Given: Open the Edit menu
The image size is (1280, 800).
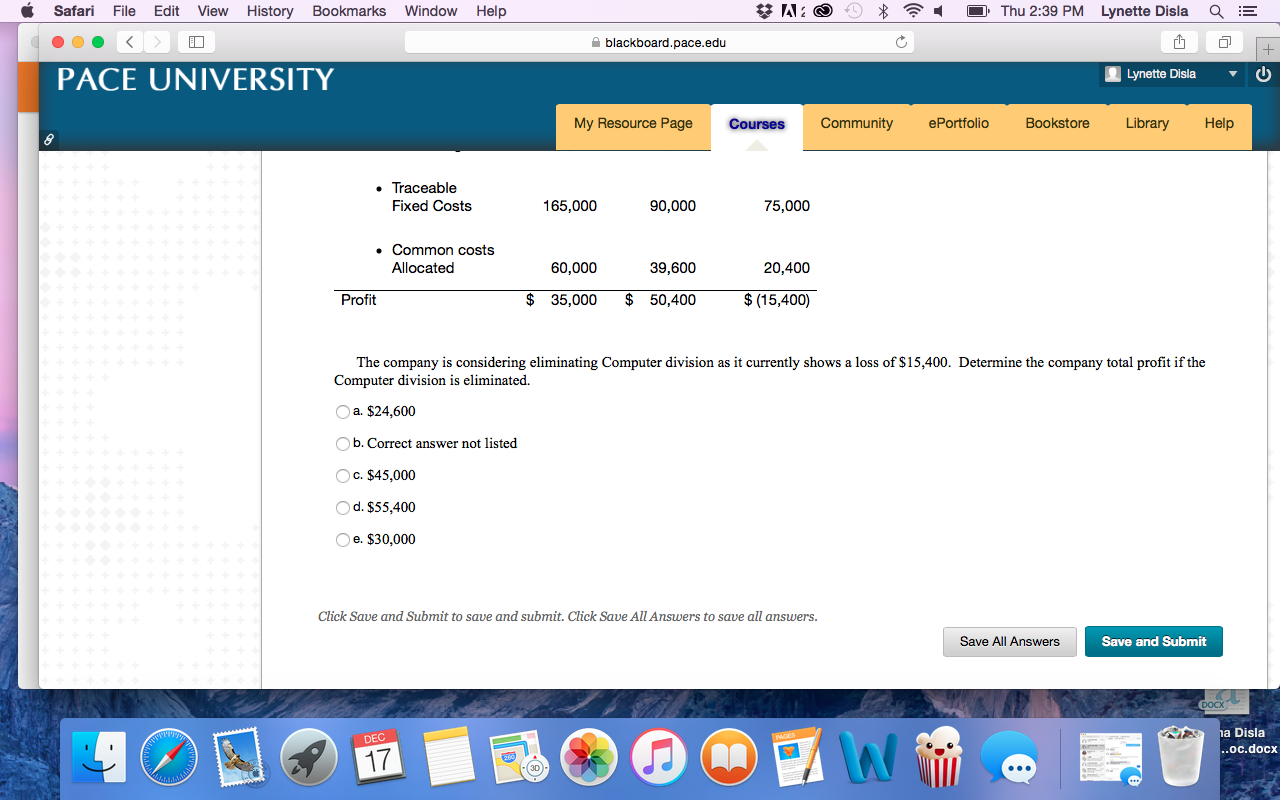Looking at the screenshot, I should 167,11.
